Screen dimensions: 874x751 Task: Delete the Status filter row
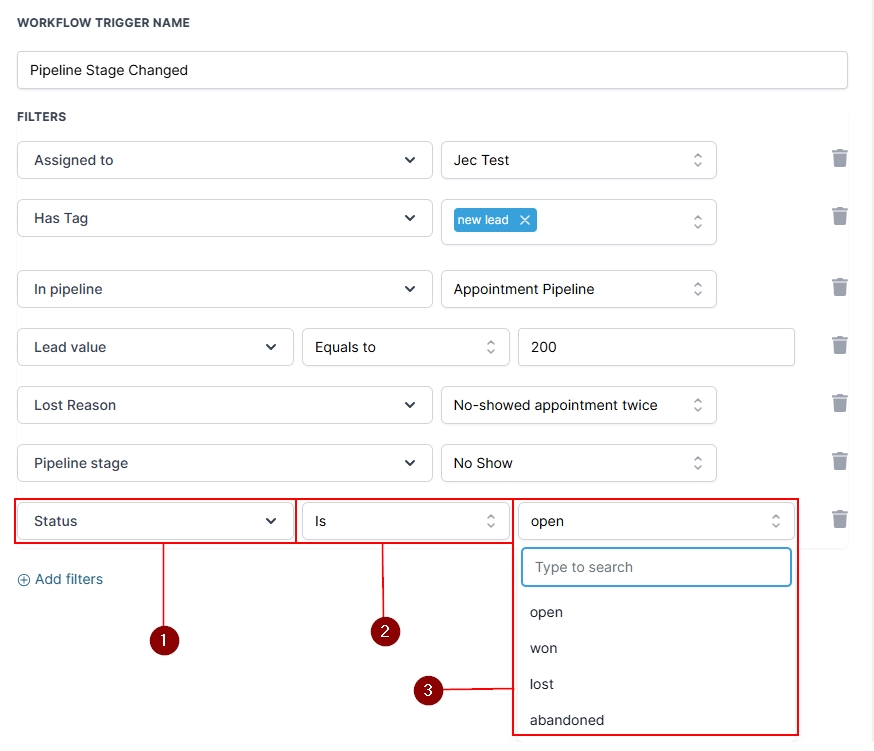pyautogui.click(x=840, y=520)
